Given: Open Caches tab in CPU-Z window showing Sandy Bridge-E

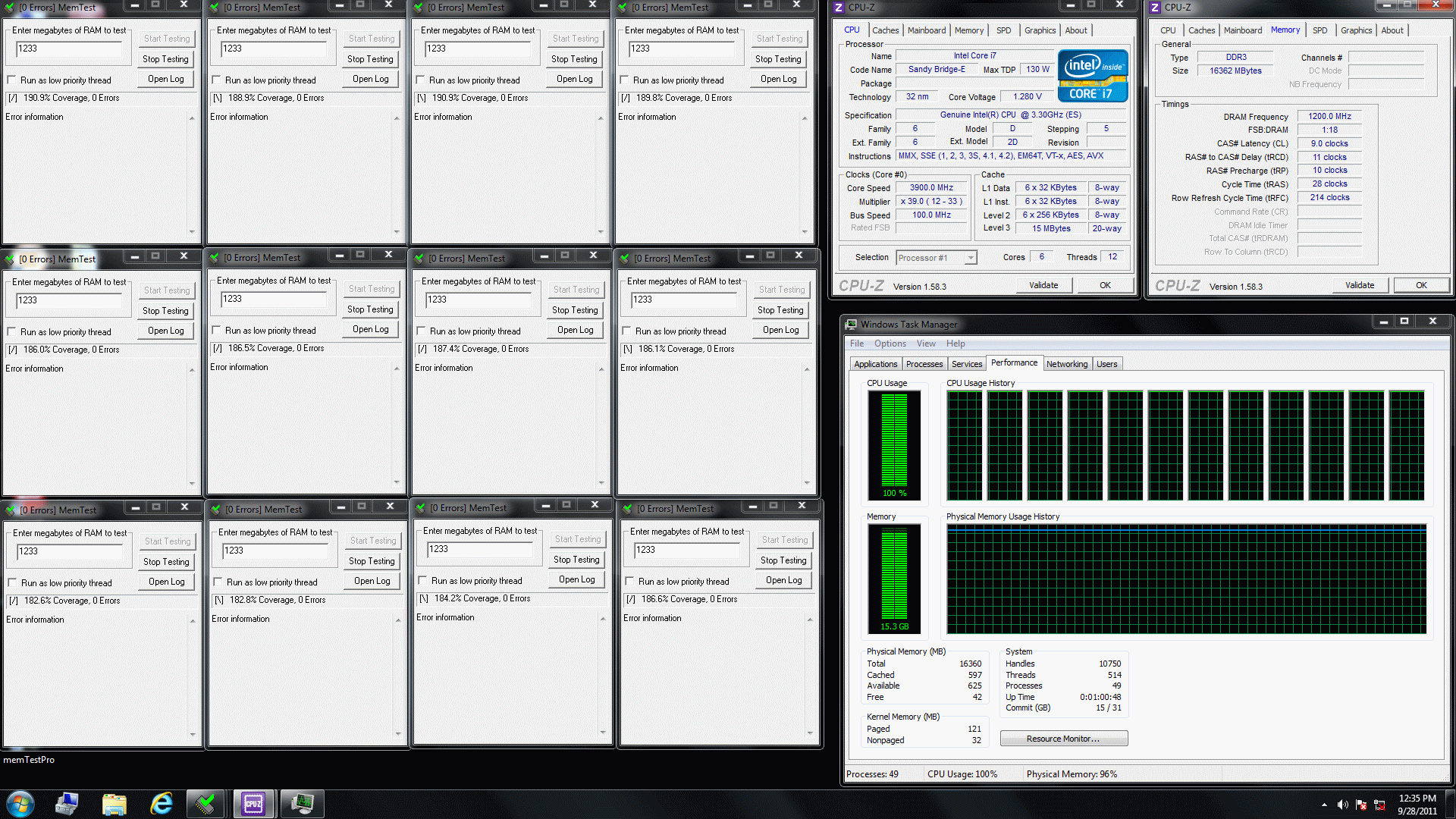Looking at the screenshot, I should pyautogui.click(x=885, y=30).
